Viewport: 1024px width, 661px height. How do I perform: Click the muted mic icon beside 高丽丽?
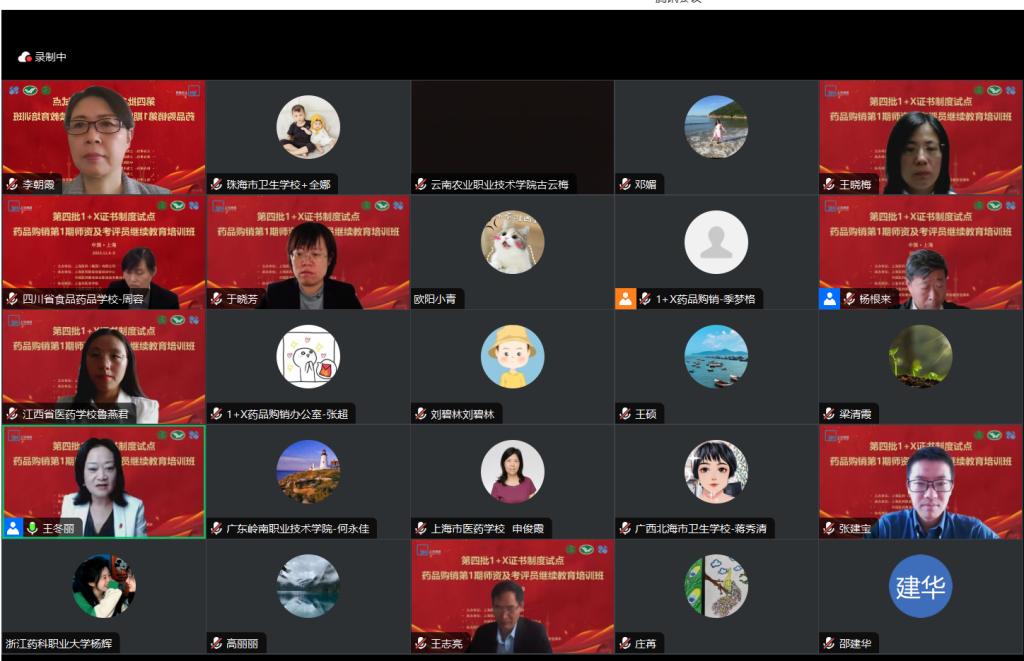click(x=216, y=643)
